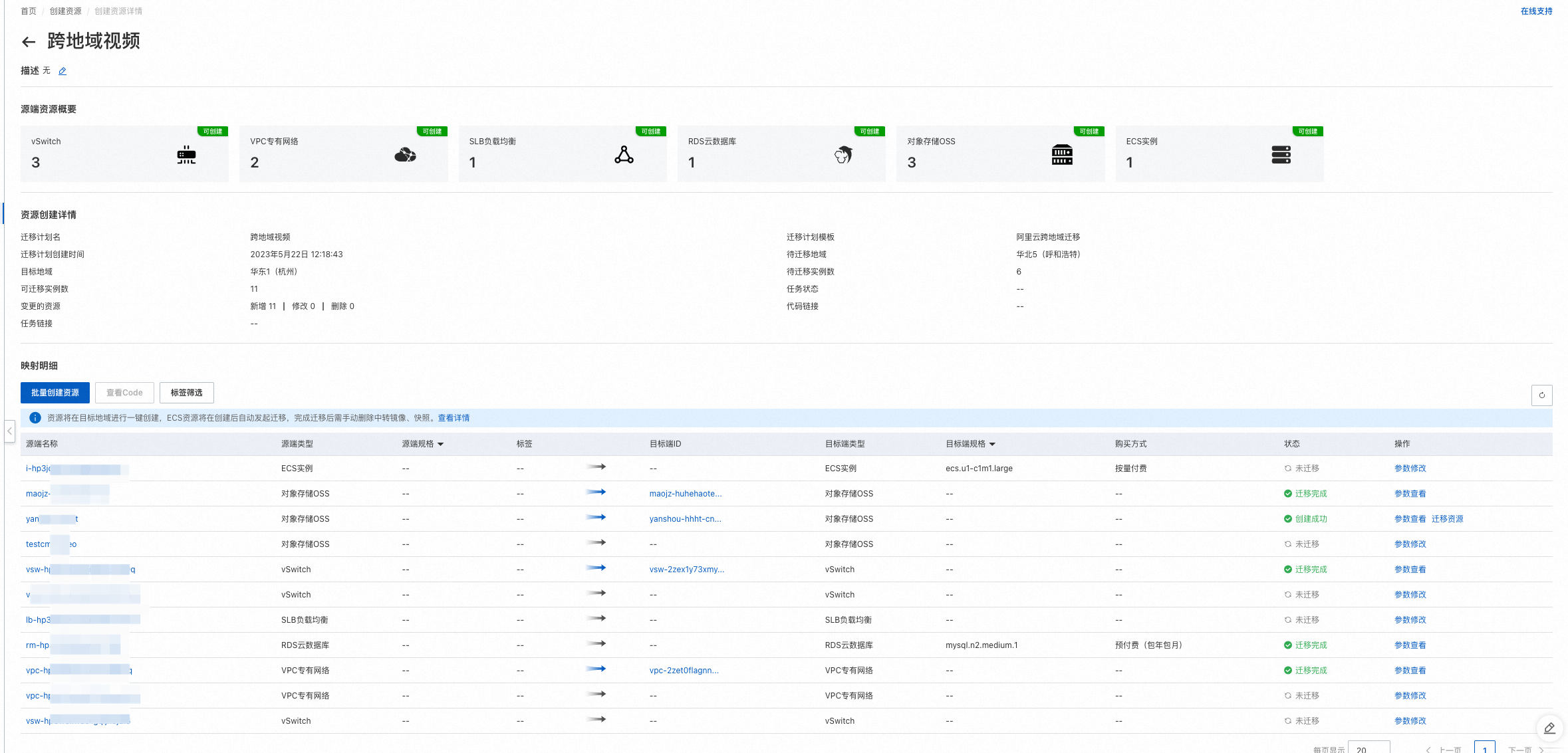Click the 按量付费 cell
The height and width of the screenshot is (753, 1568).
click(1130, 469)
